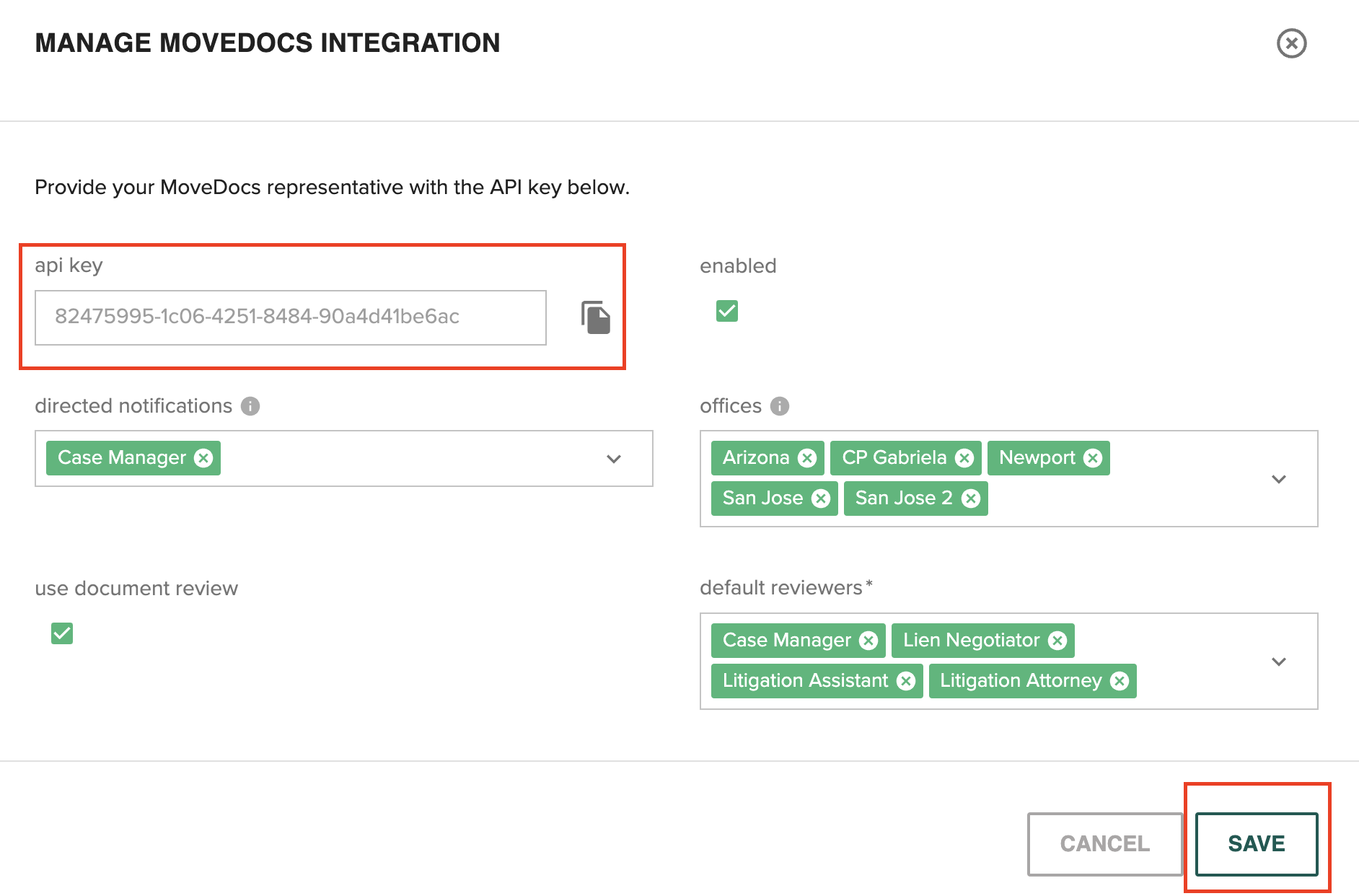
Task: Remove Litigation Attorney from default reviewers
Action: 1120,681
